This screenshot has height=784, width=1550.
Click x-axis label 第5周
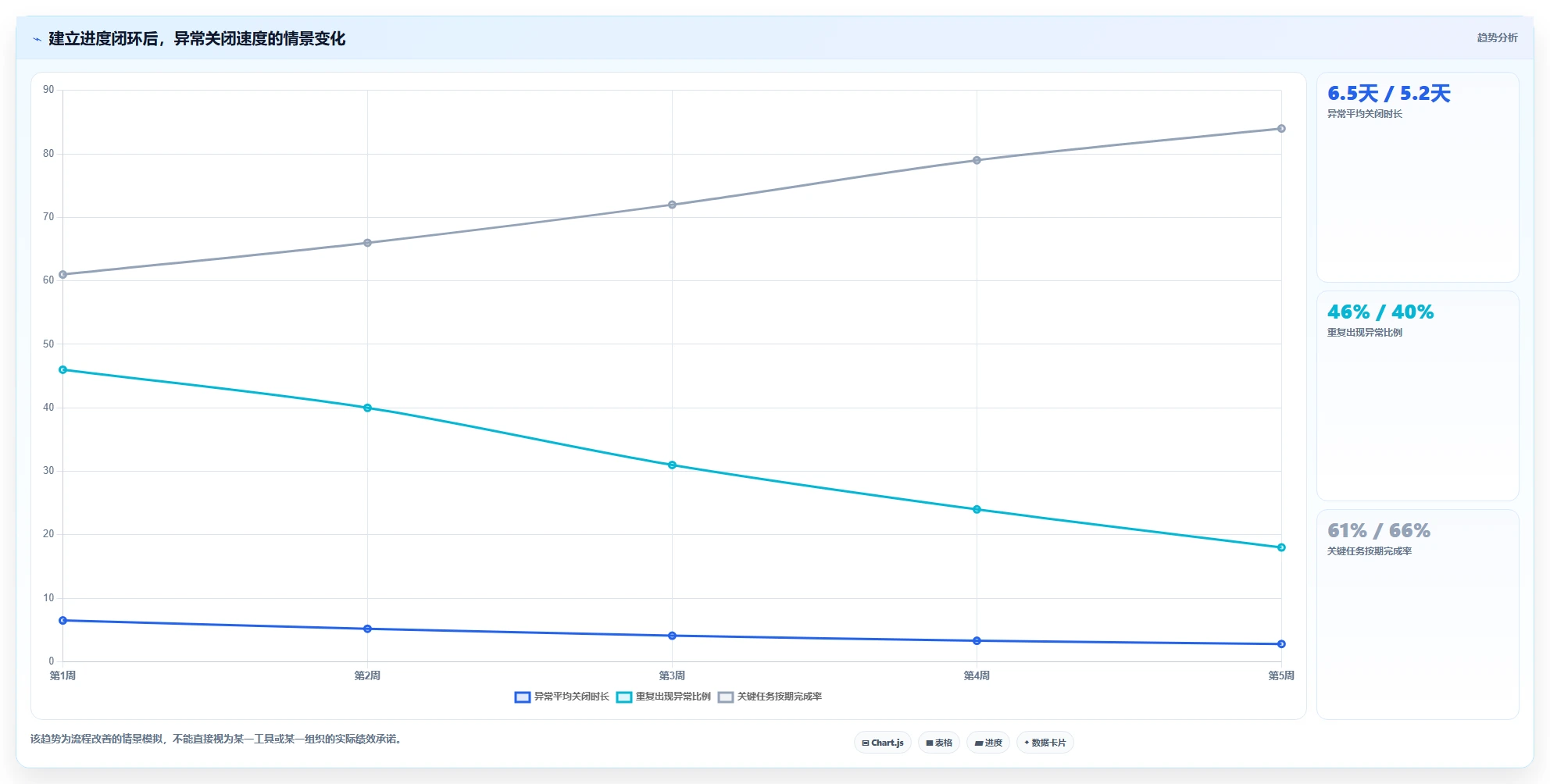[x=1281, y=675]
